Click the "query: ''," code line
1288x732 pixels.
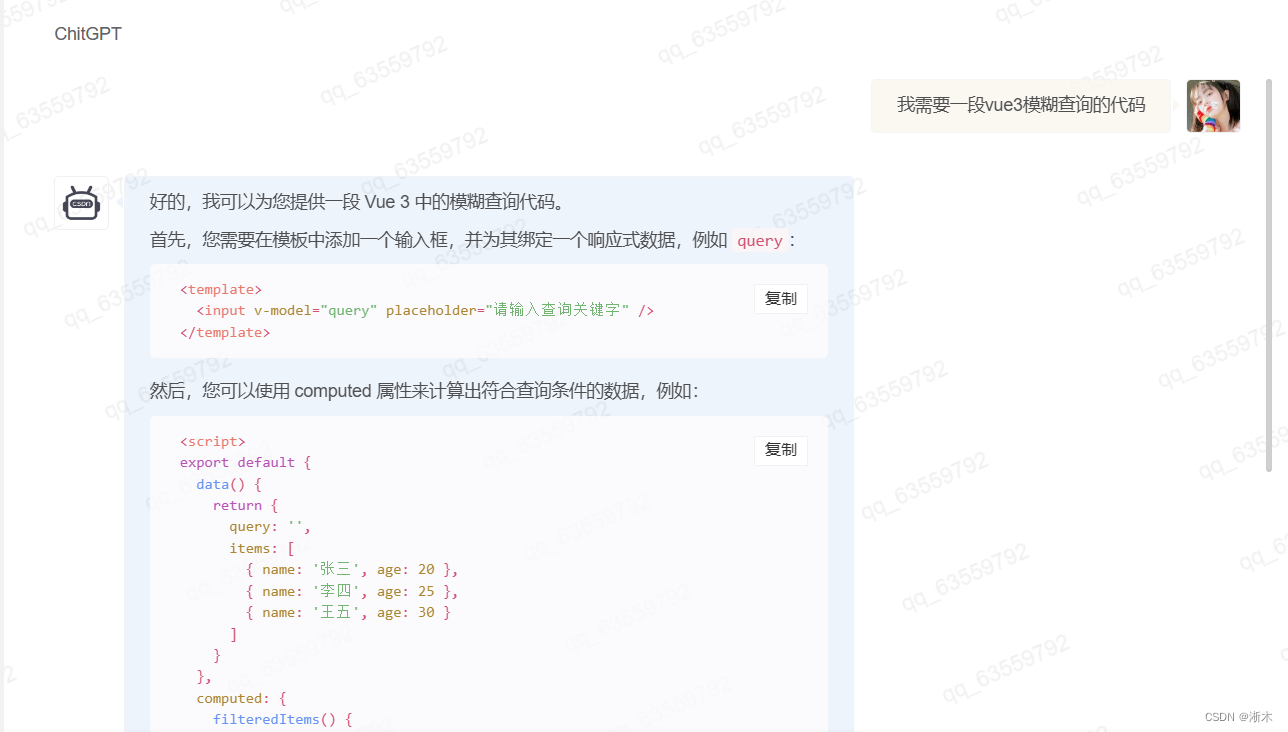[x=270, y=526]
